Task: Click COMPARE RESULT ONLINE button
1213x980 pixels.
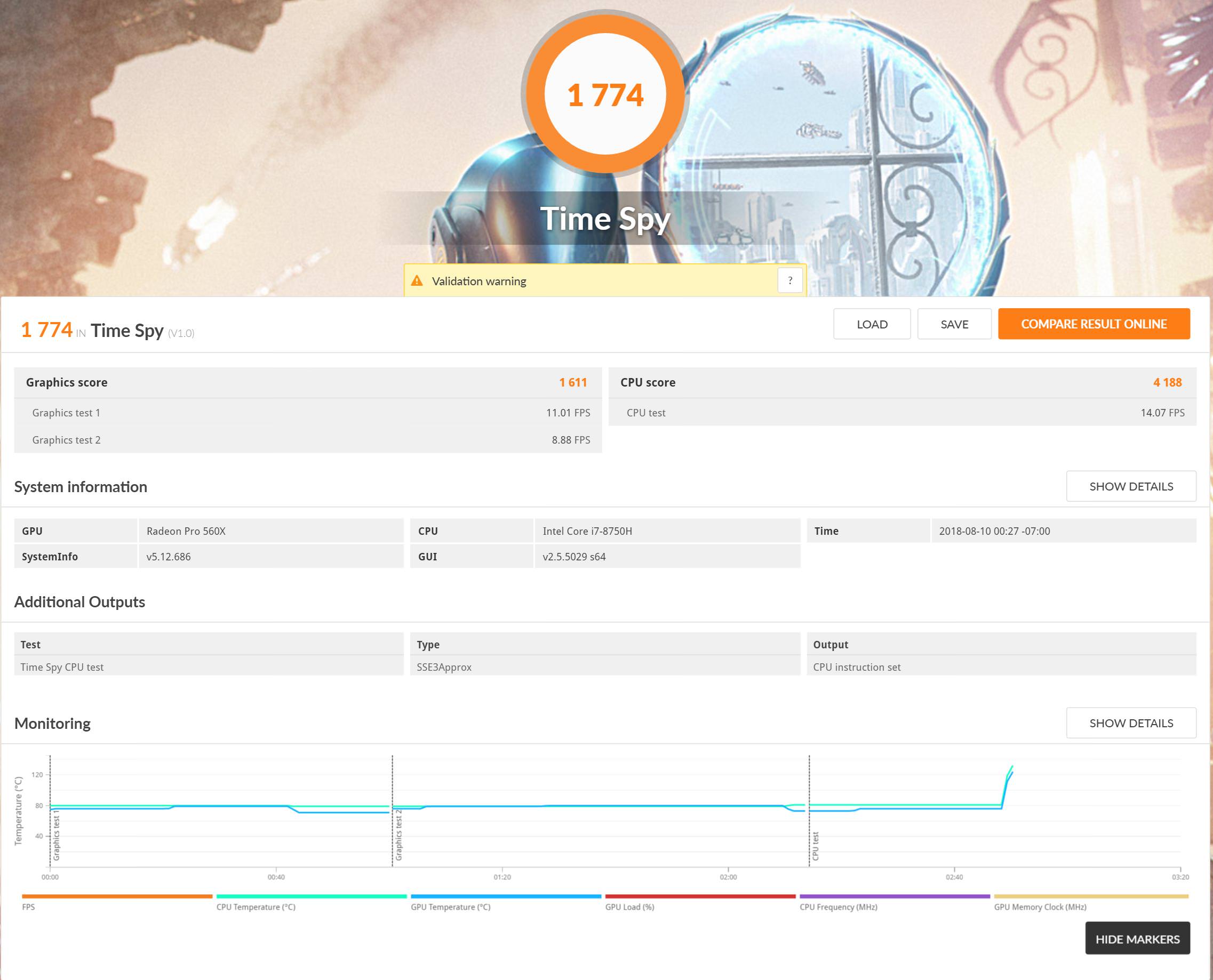Action: click(1094, 324)
